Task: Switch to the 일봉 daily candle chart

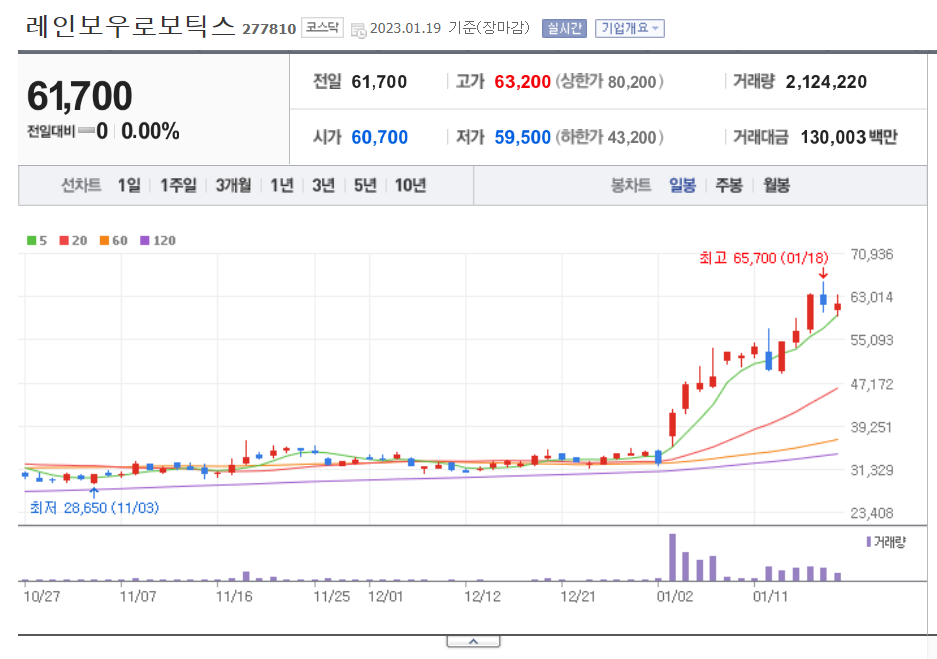Action: [x=682, y=185]
